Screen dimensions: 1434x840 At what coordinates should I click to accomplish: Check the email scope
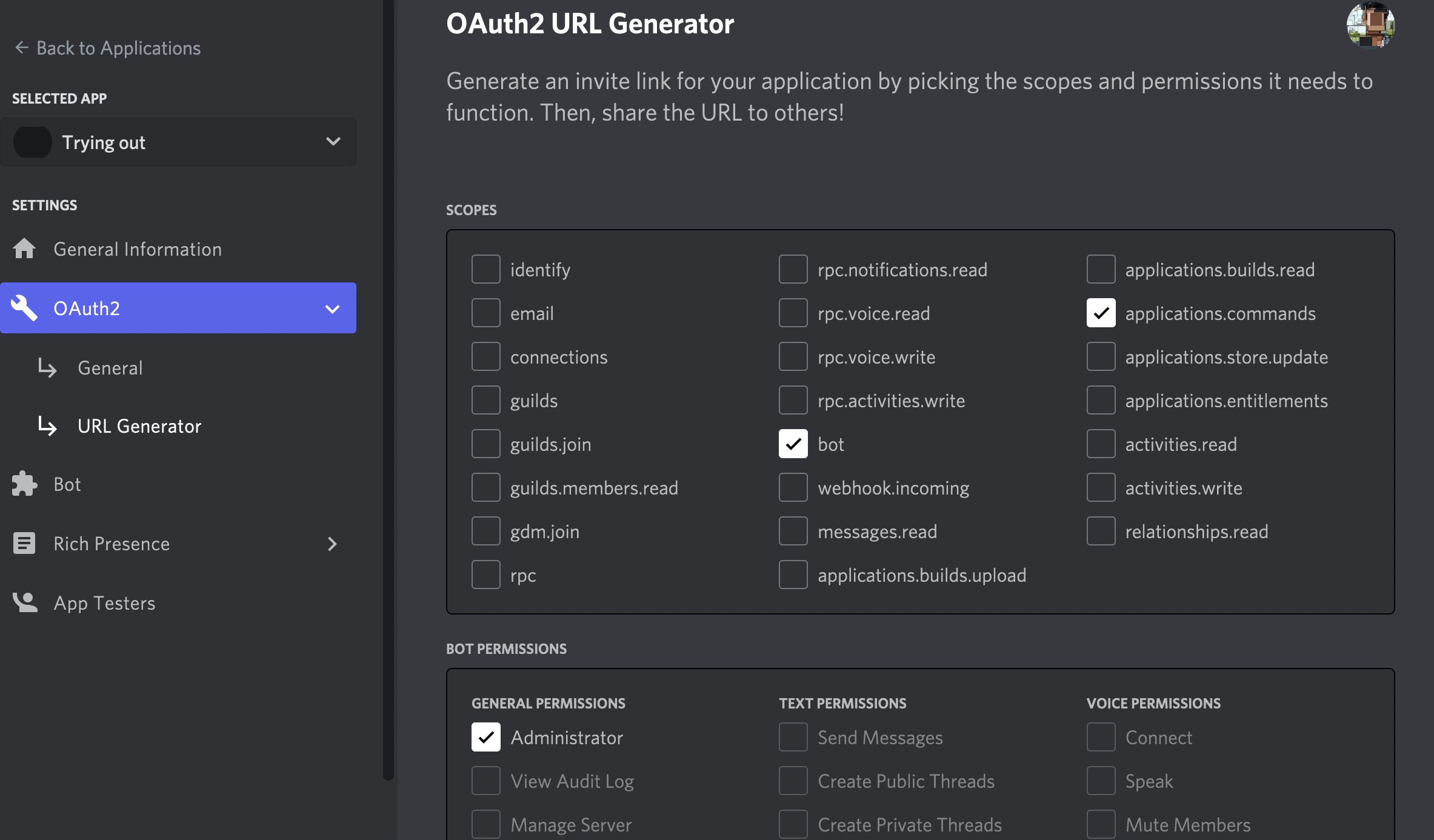[486, 313]
